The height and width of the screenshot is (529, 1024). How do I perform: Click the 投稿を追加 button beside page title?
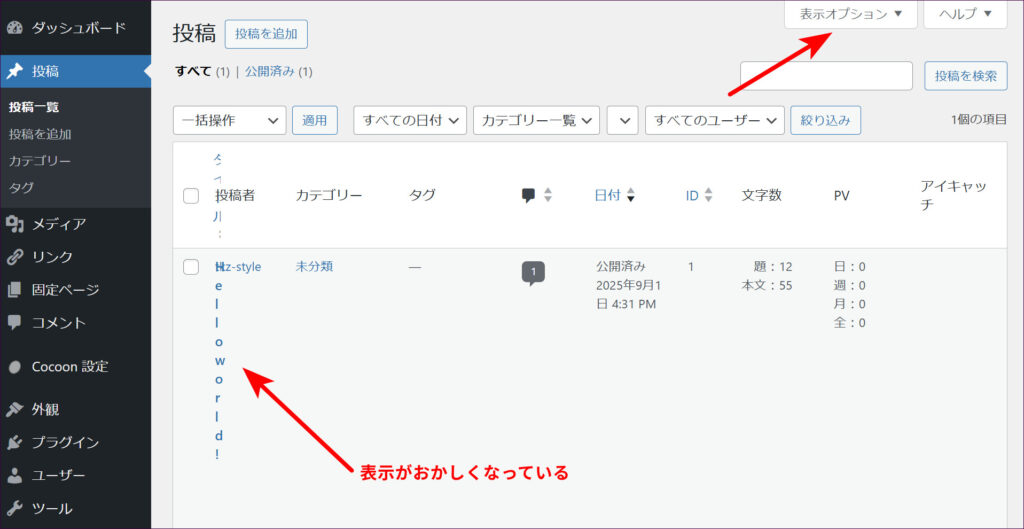266,33
